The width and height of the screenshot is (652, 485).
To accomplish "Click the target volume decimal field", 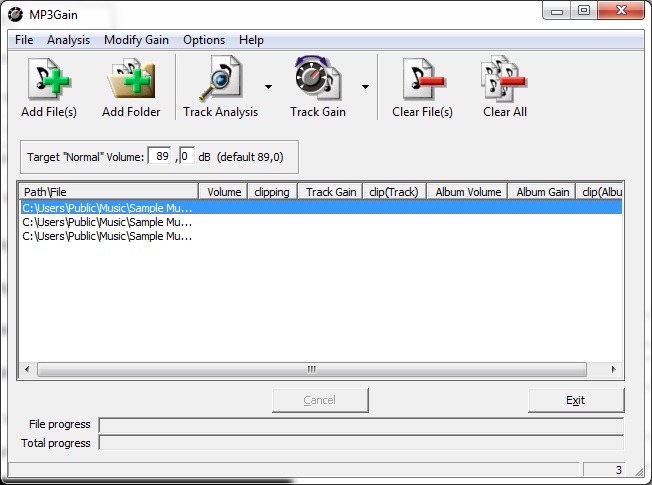I will pyautogui.click(x=187, y=156).
